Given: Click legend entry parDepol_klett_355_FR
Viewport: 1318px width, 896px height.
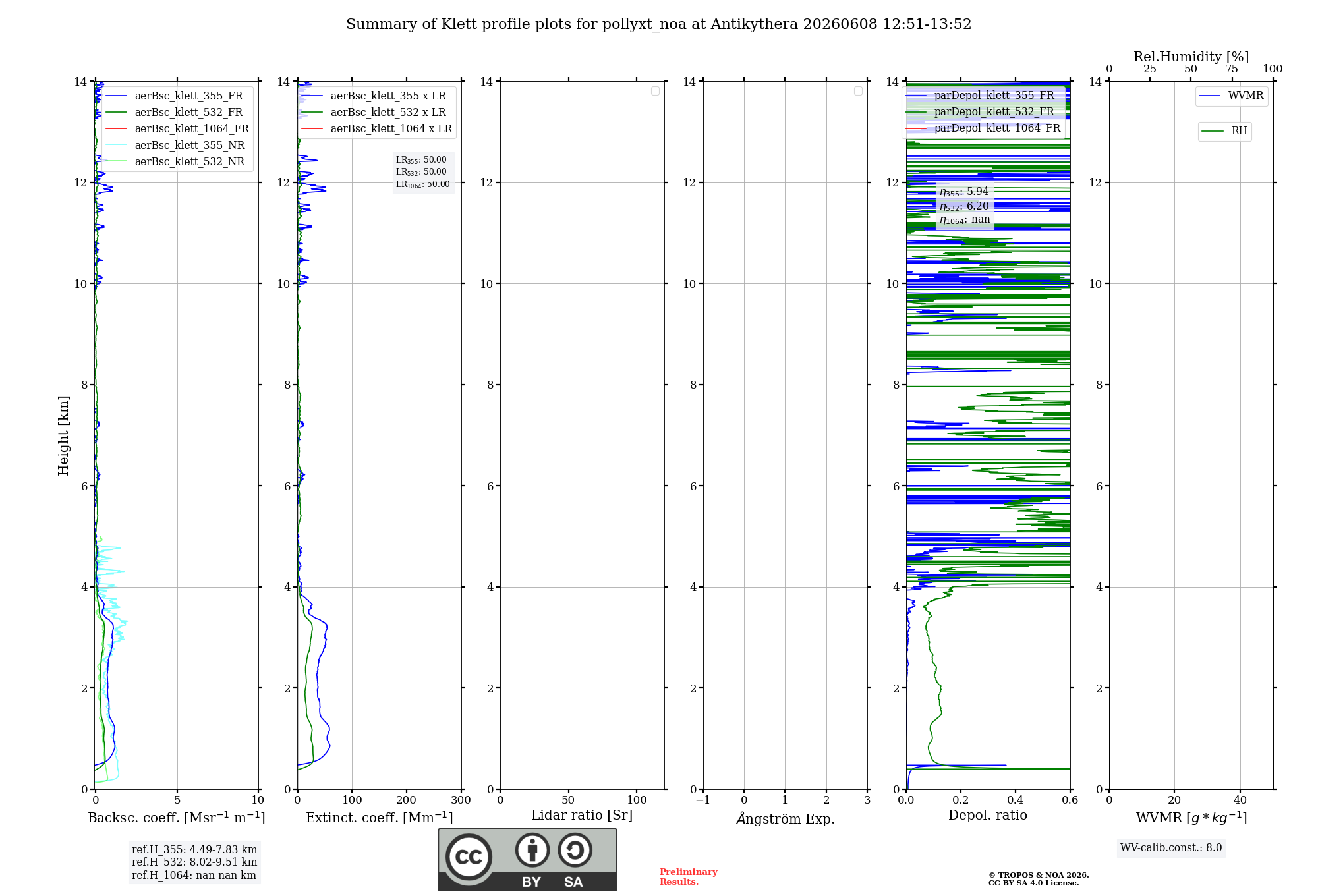Looking at the screenshot, I should [x=980, y=95].
